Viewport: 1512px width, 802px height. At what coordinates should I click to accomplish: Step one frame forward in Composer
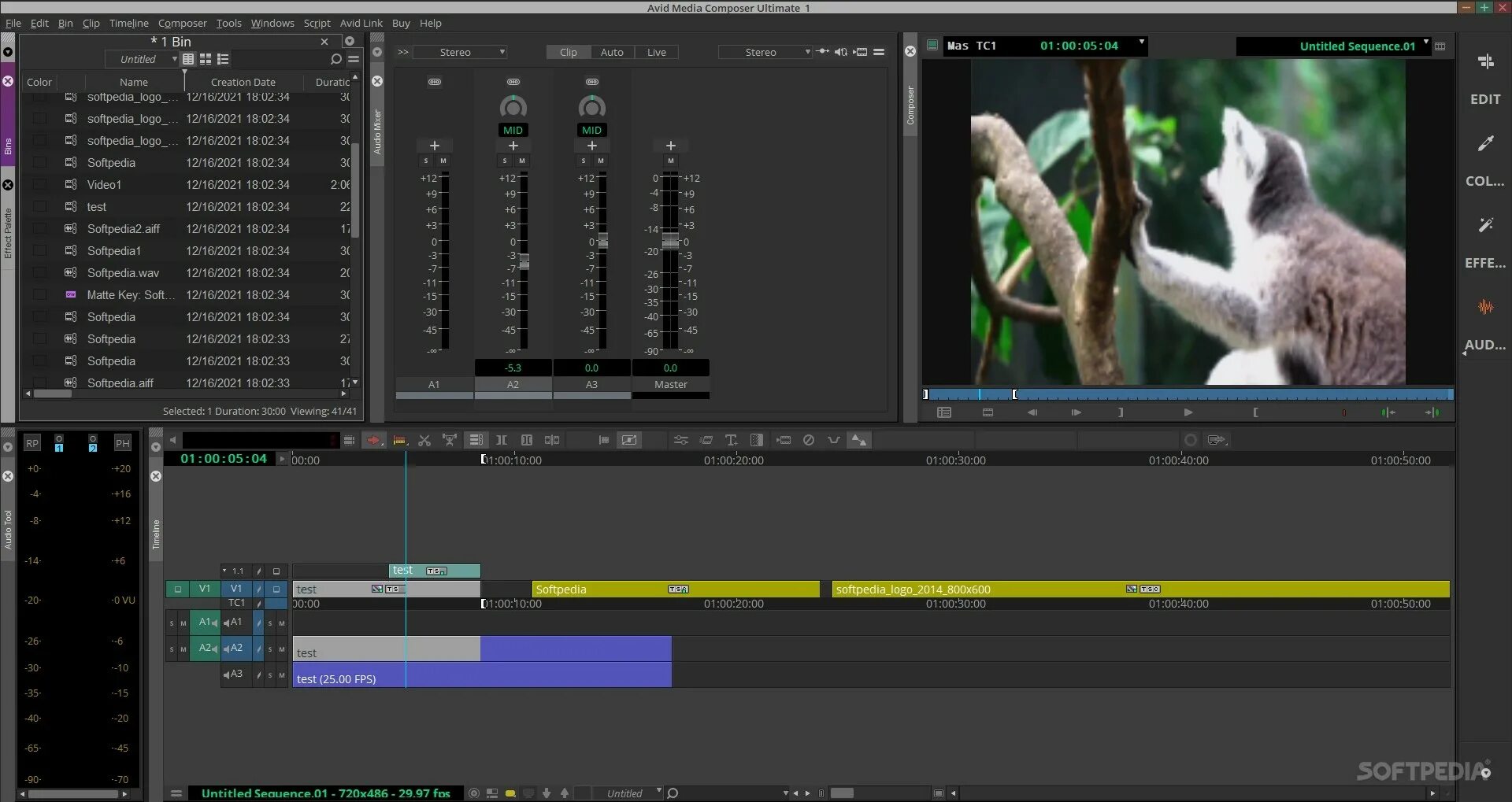click(x=1077, y=412)
